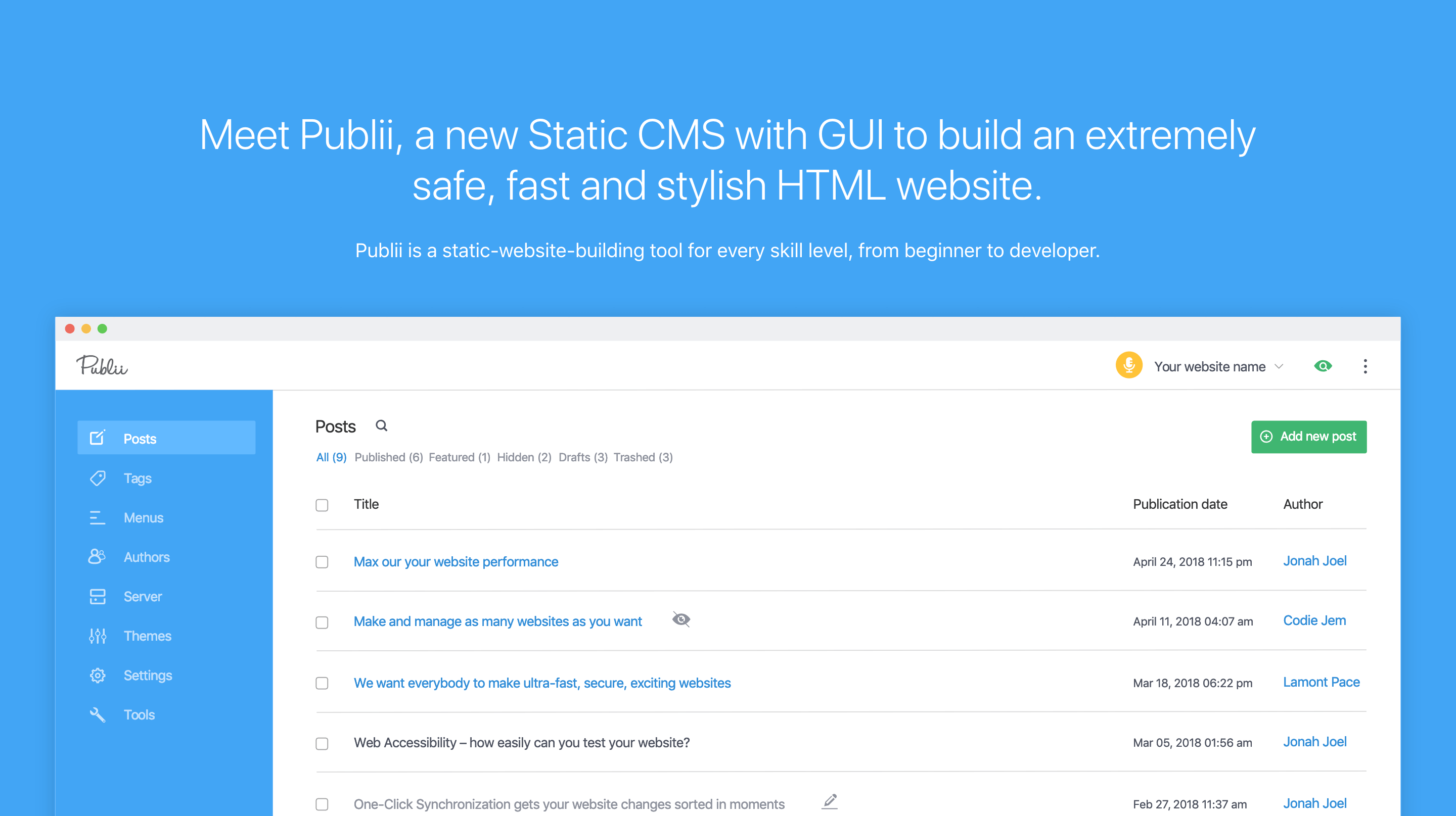Filter by Published (6) posts

(x=389, y=457)
